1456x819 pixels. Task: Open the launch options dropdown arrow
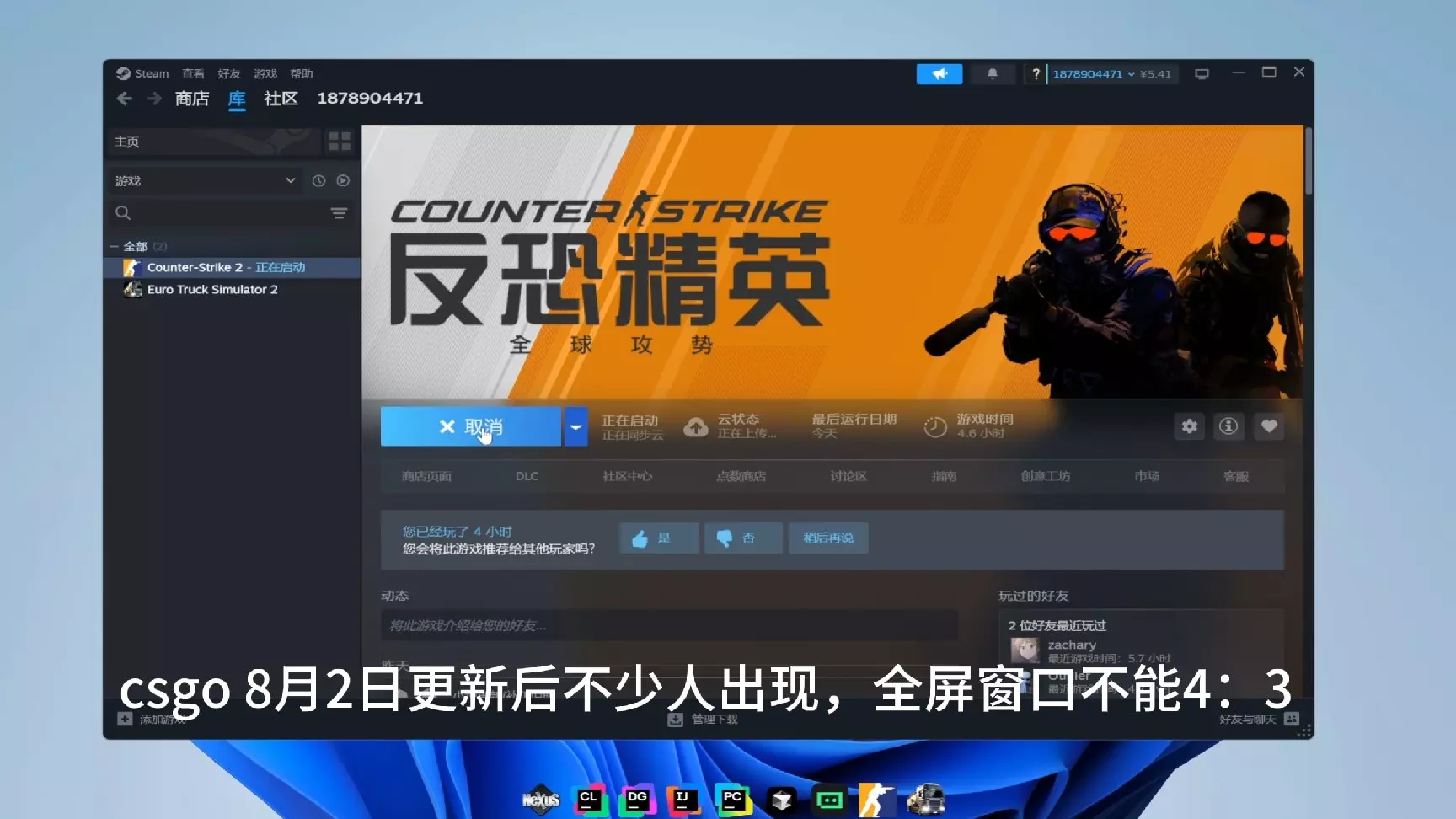pos(575,426)
